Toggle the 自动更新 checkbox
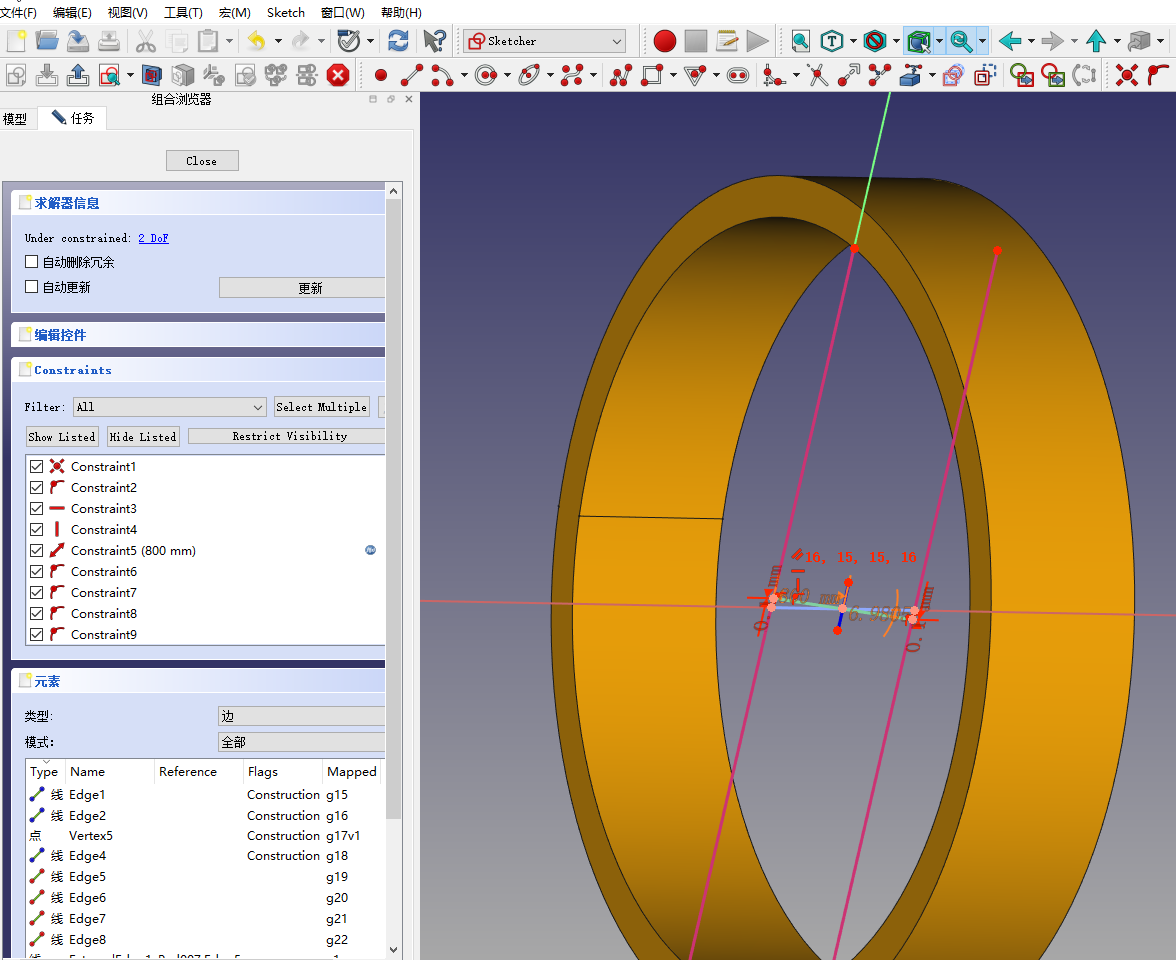Image resolution: width=1176 pixels, height=960 pixels. click(x=32, y=286)
